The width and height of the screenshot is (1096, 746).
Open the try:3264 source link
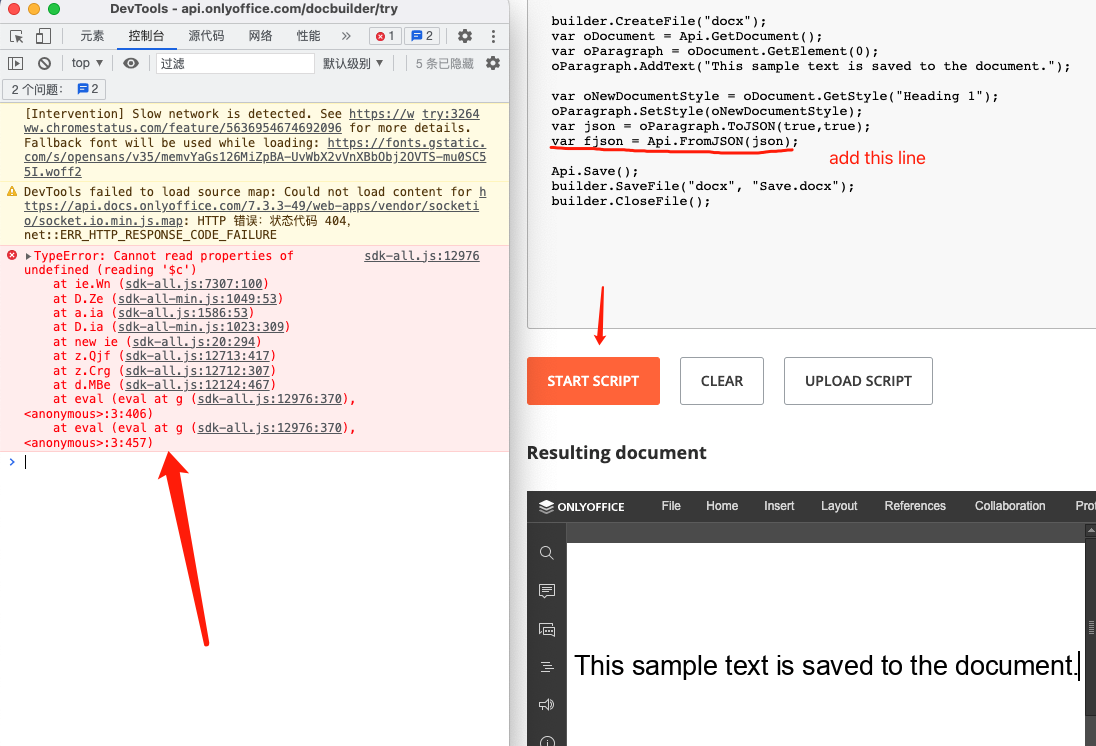click(450, 114)
